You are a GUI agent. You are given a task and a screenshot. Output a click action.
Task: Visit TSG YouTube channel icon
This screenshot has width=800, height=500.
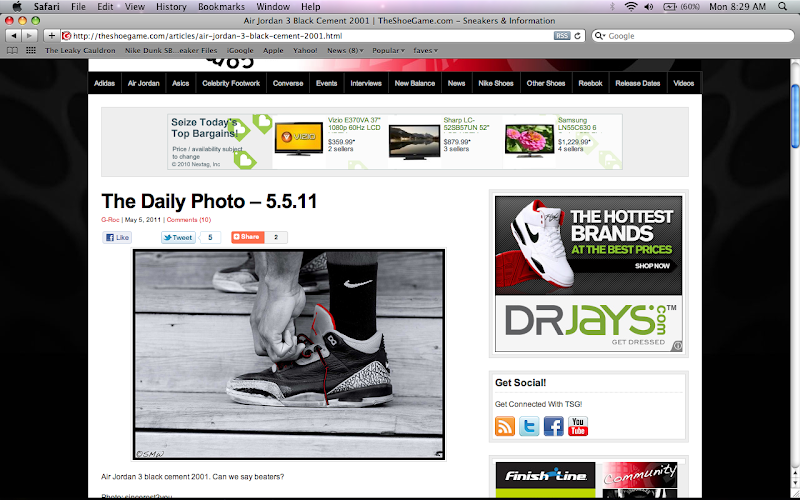click(x=578, y=426)
